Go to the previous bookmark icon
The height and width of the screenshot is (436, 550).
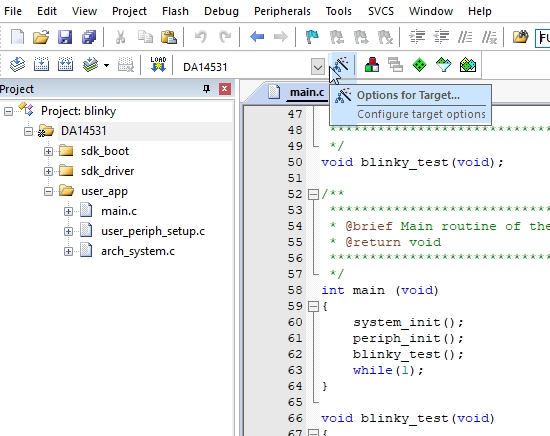point(337,36)
